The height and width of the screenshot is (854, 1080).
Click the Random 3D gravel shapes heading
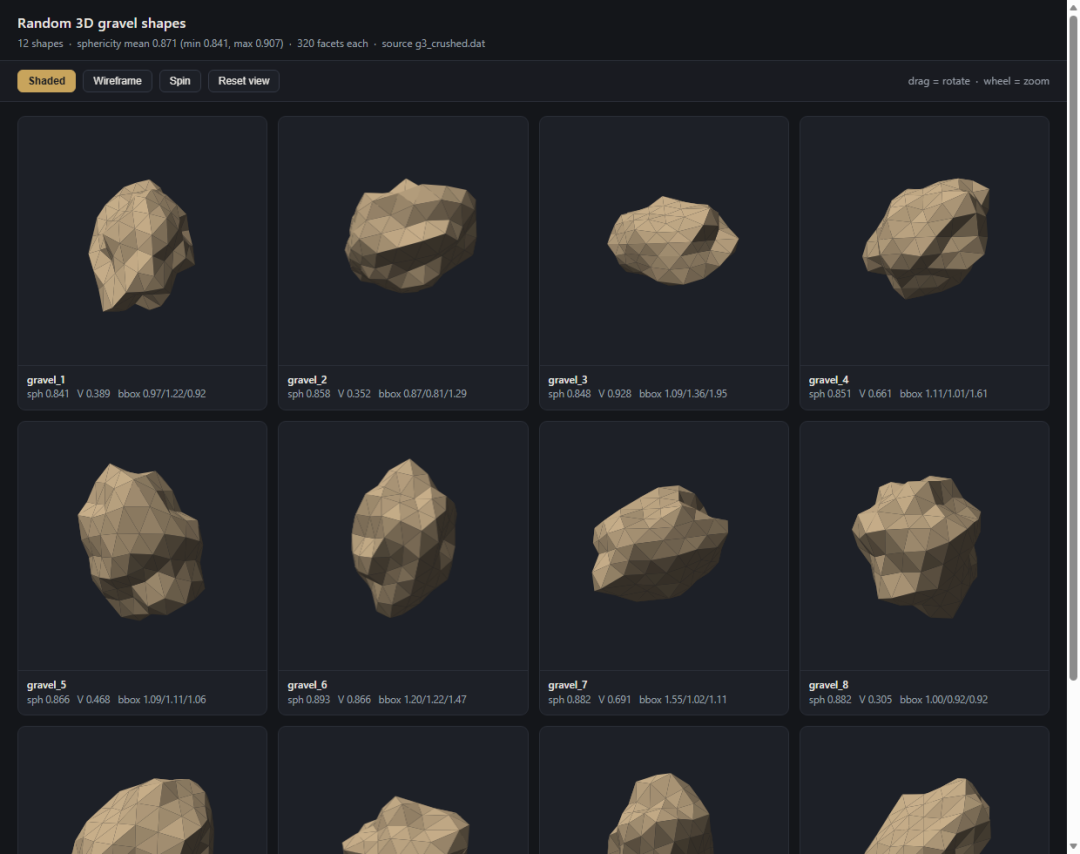click(x=101, y=23)
